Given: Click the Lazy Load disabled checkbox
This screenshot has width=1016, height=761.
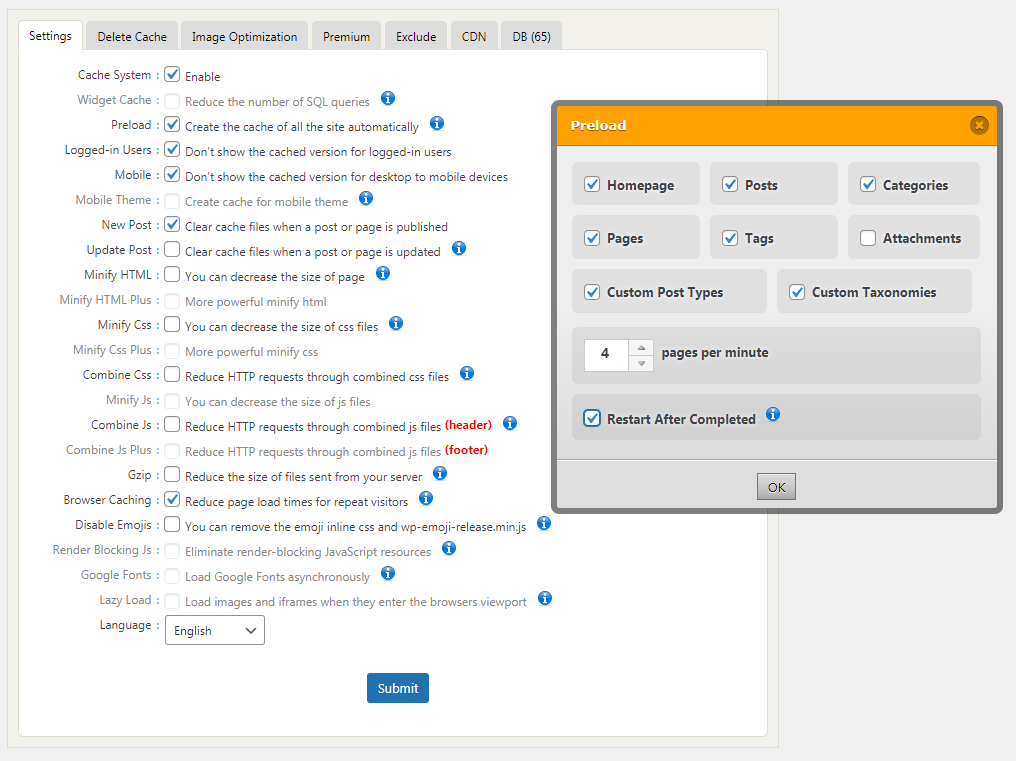Looking at the screenshot, I should coord(172,601).
